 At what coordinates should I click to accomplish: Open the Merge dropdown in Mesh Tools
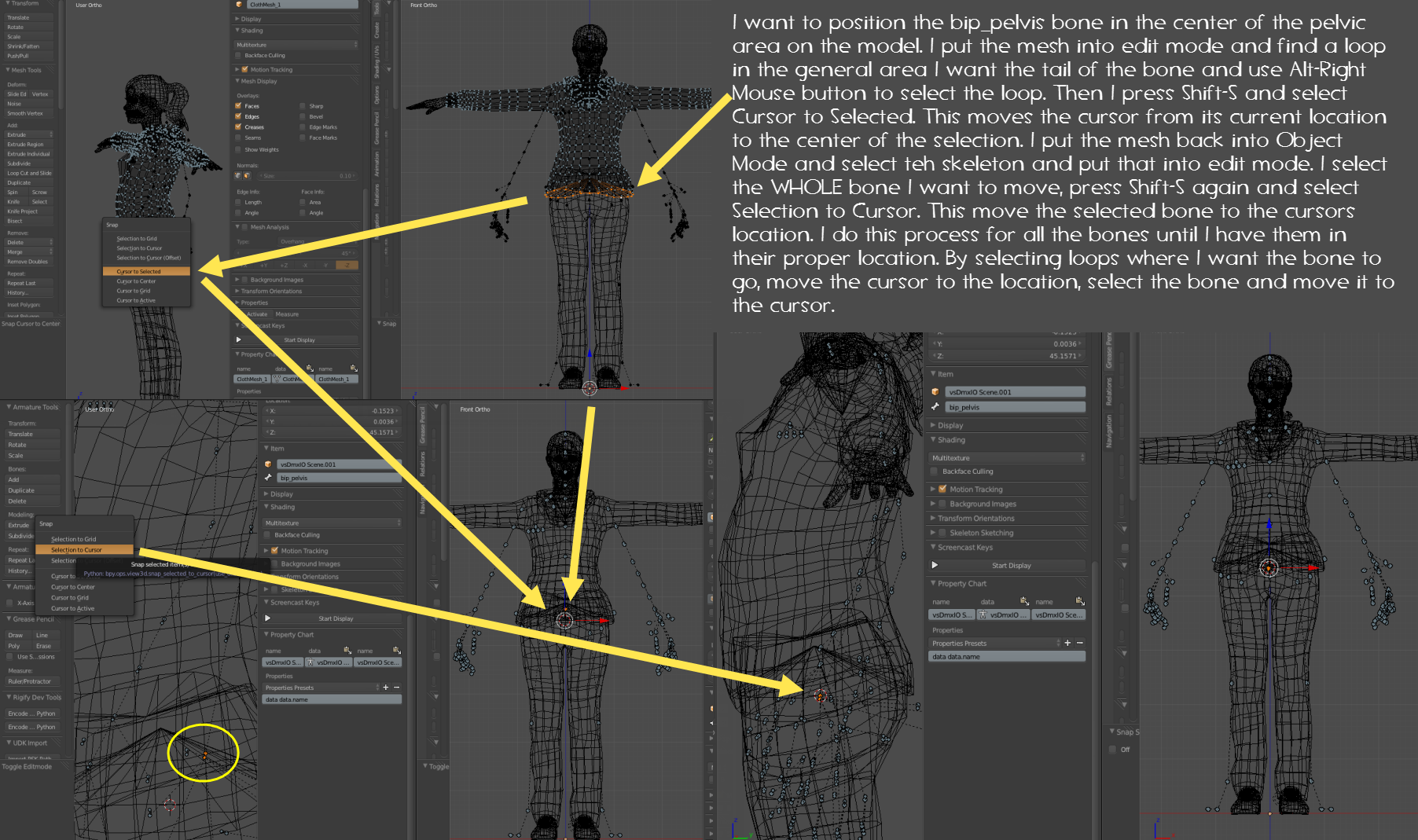pos(30,252)
